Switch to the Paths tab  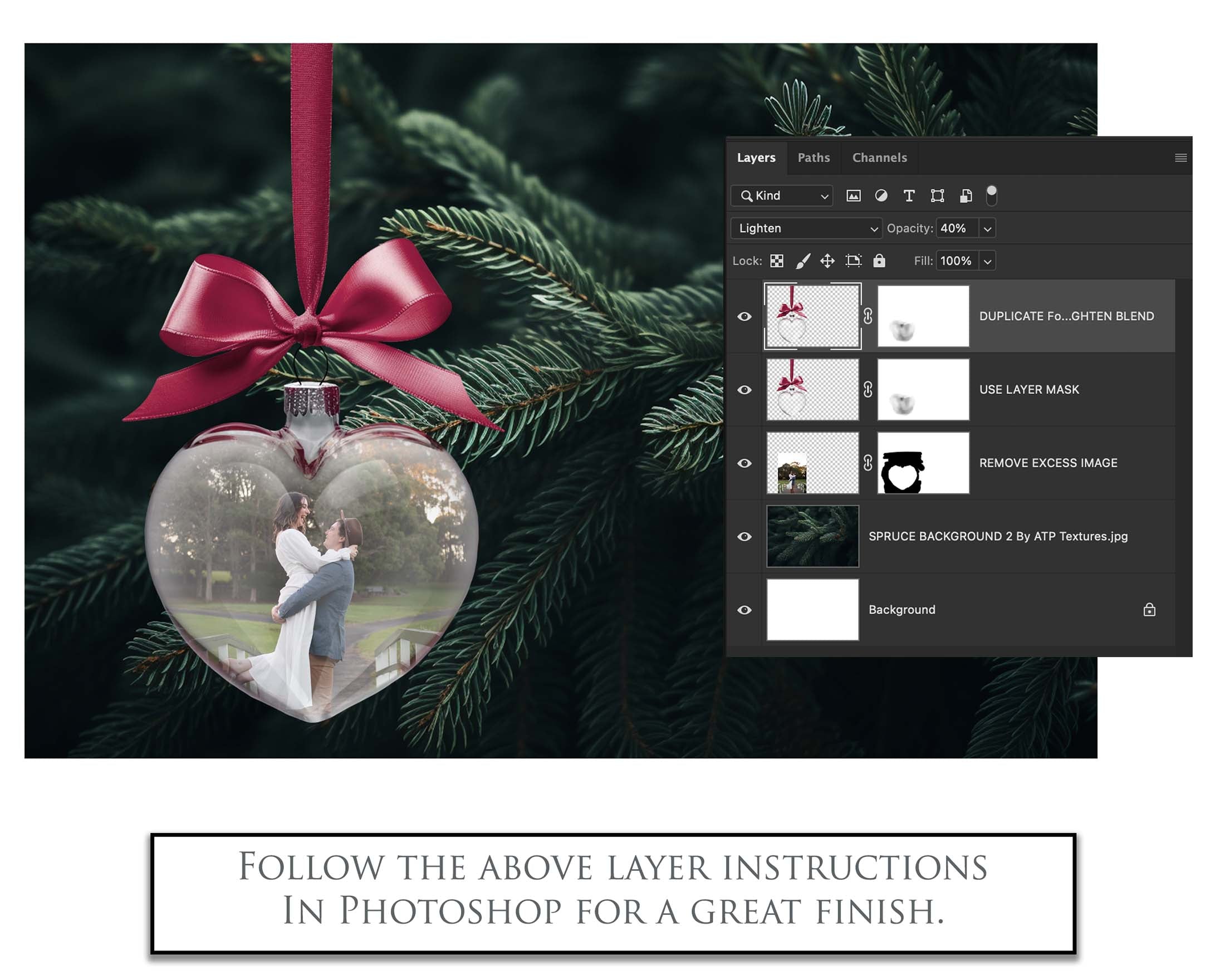coord(813,158)
